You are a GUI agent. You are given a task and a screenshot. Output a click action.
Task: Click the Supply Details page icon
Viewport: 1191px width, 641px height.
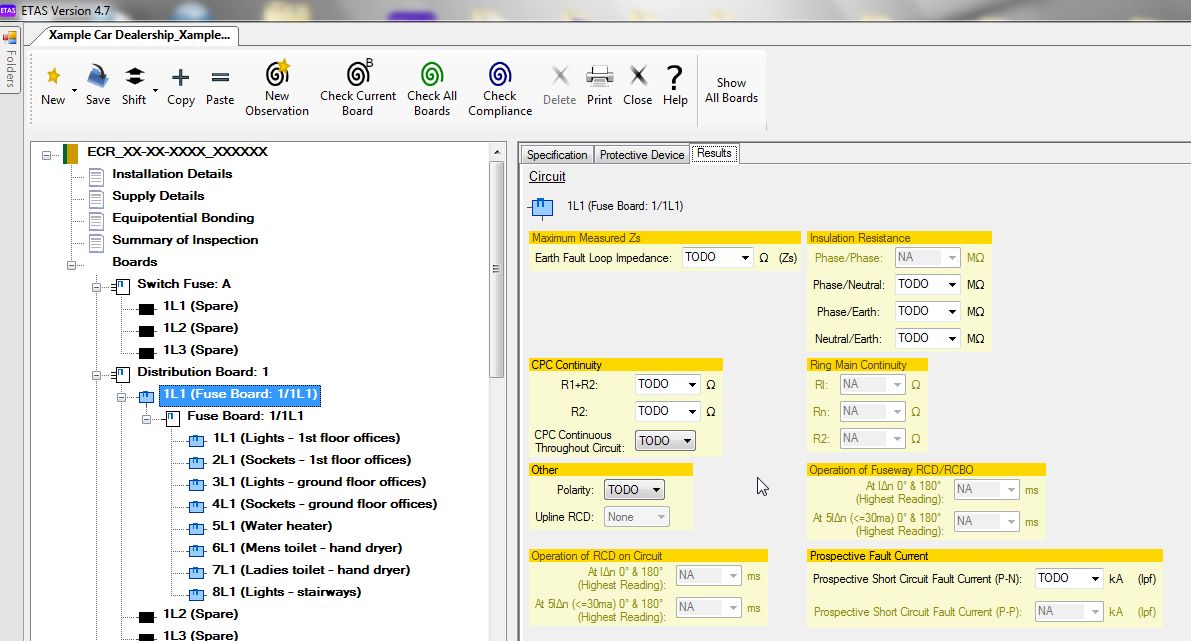[96, 199]
